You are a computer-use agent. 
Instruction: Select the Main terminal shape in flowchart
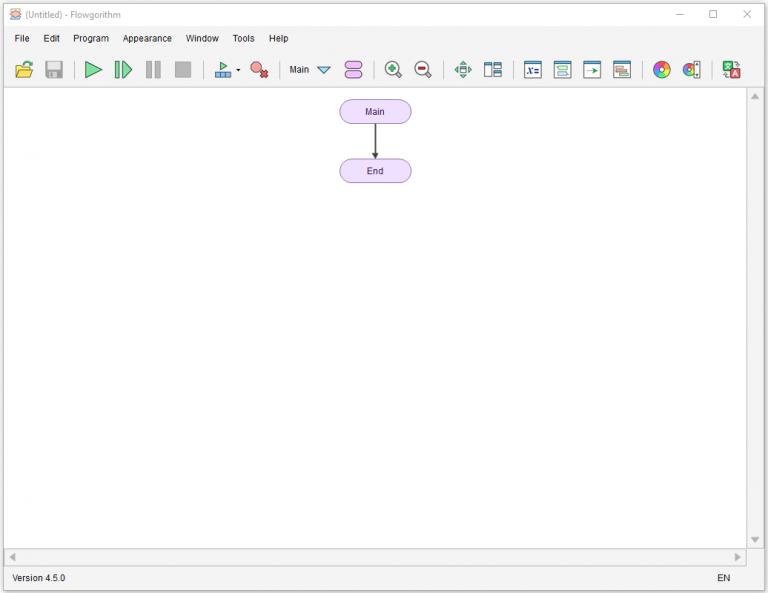pyautogui.click(x=375, y=112)
